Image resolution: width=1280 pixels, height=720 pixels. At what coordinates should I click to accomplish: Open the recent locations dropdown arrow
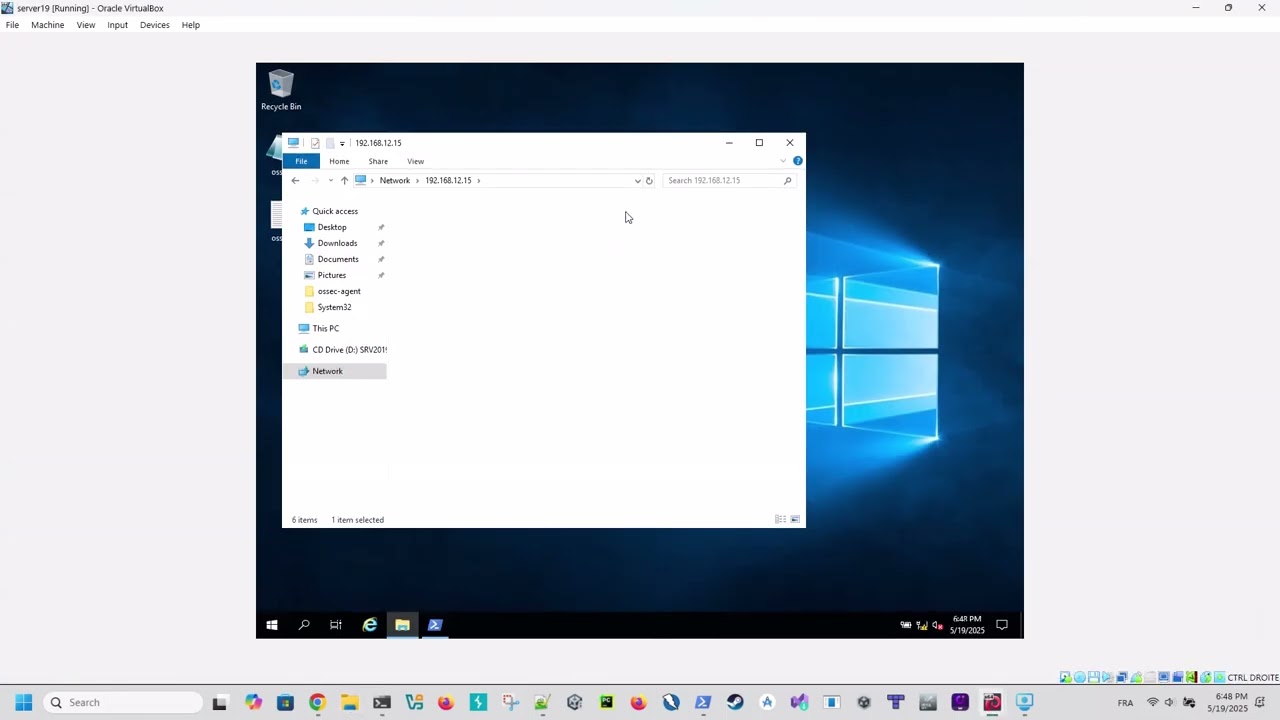330,181
